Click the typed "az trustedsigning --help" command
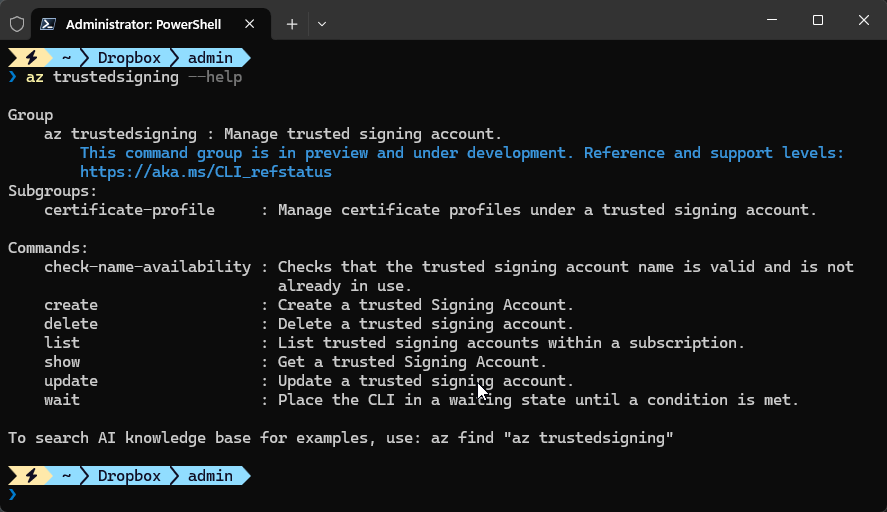Image resolution: width=887 pixels, height=512 pixels. pos(134,77)
